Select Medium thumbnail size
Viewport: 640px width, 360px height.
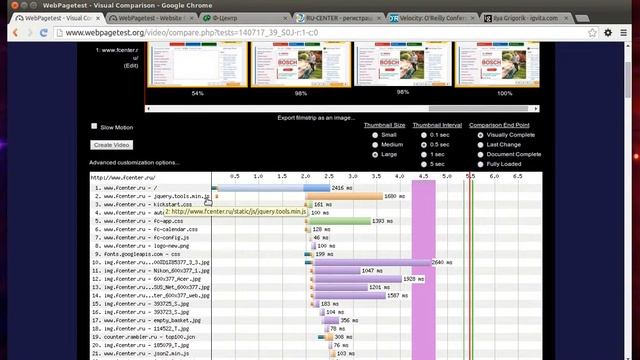[375, 145]
